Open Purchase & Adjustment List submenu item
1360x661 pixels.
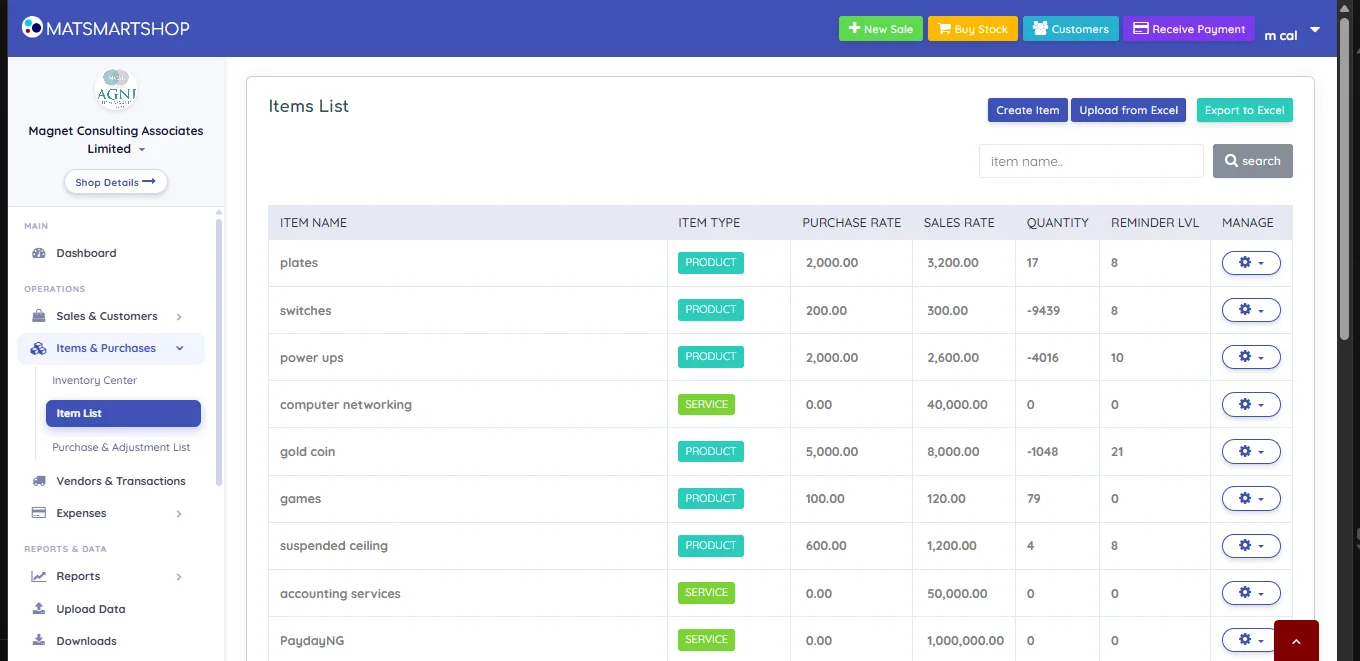tap(121, 447)
